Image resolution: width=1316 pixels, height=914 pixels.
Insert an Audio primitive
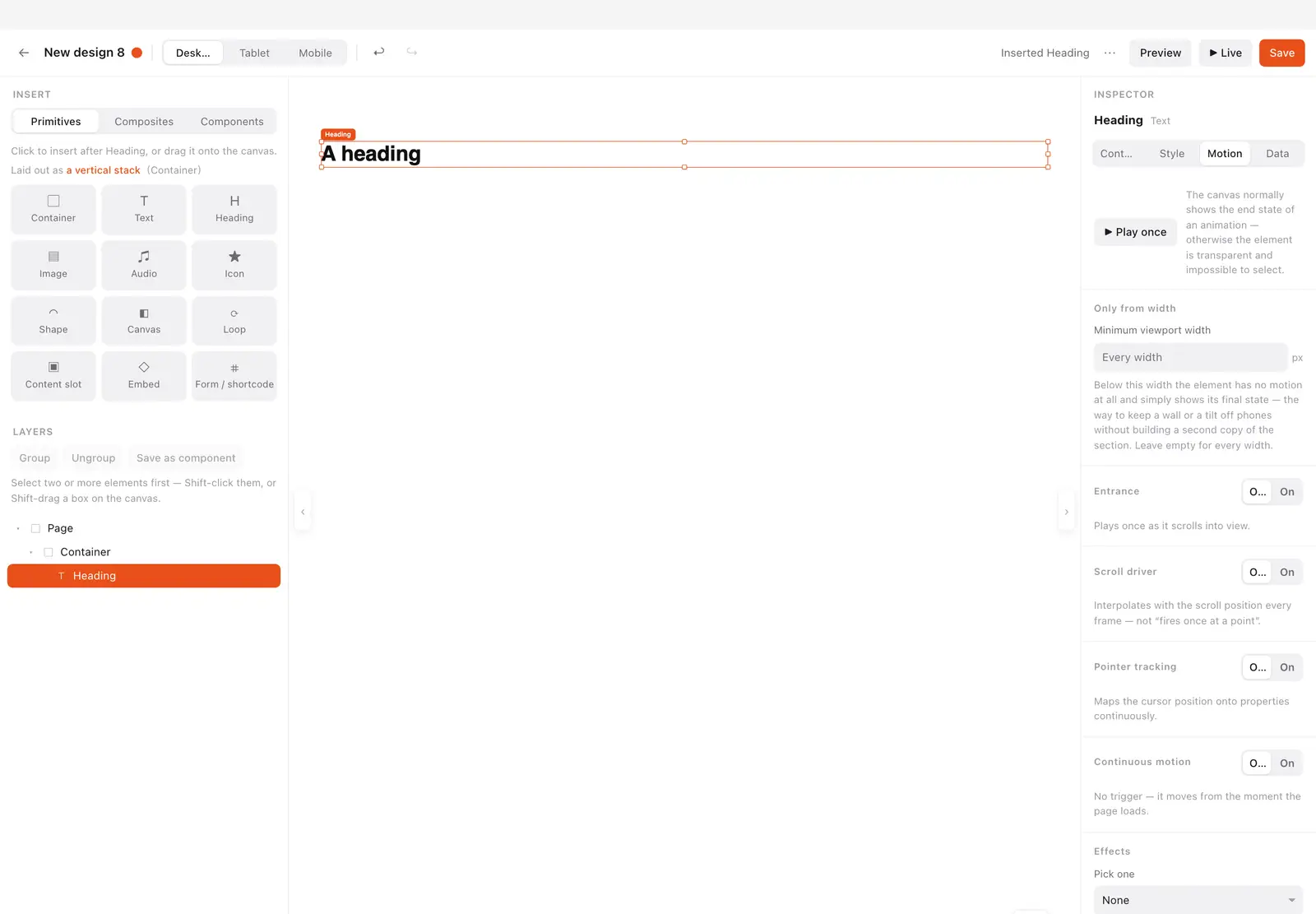(x=144, y=265)
